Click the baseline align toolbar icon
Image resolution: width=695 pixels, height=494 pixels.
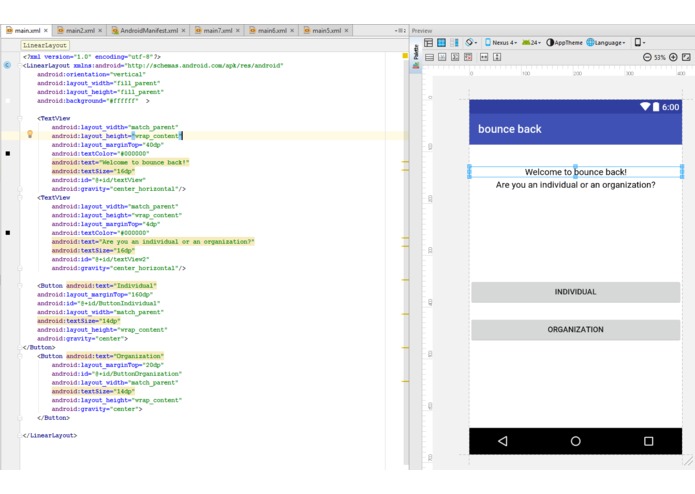tap(442, 57)
